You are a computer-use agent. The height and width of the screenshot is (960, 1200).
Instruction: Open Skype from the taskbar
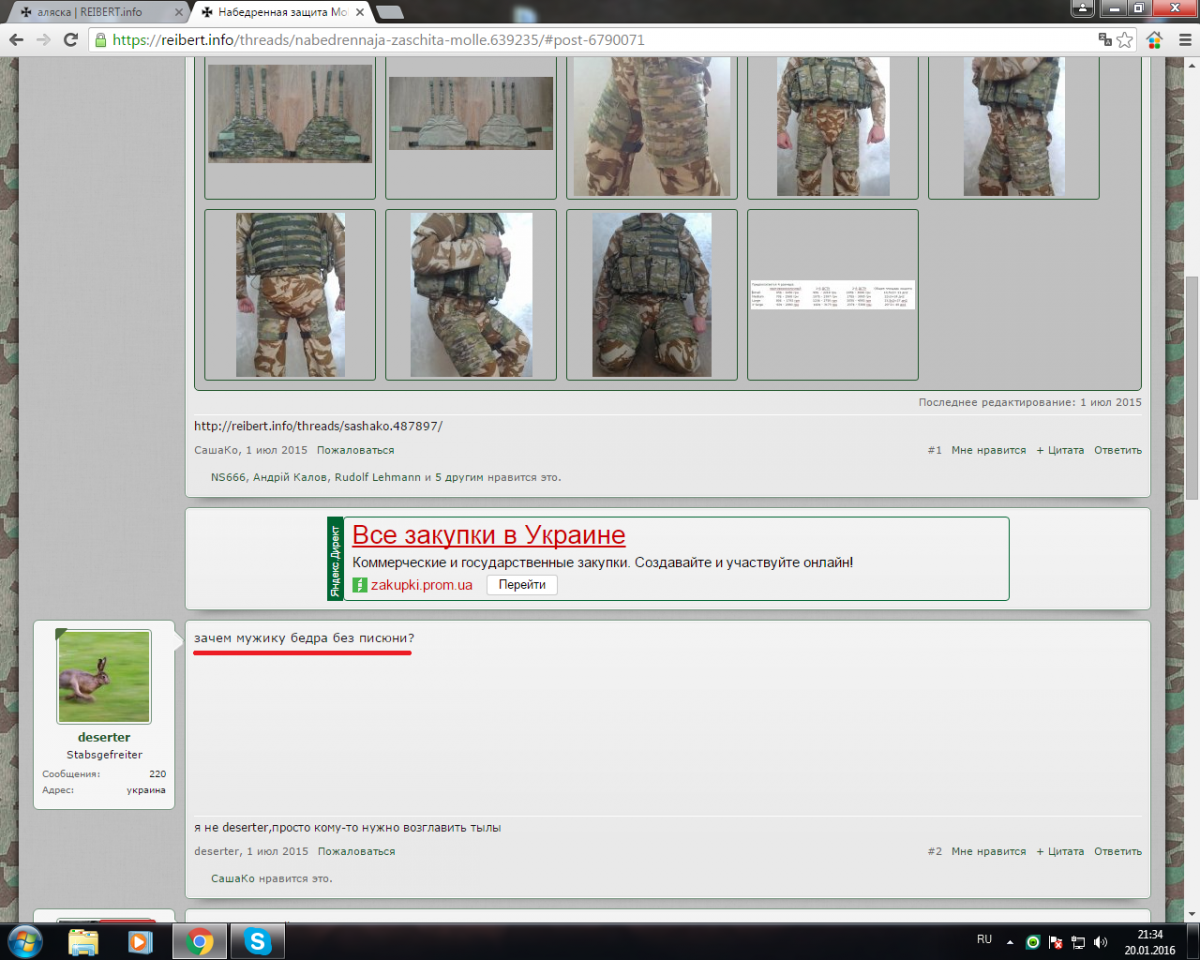pyautogui.click(x=258, y=941)
